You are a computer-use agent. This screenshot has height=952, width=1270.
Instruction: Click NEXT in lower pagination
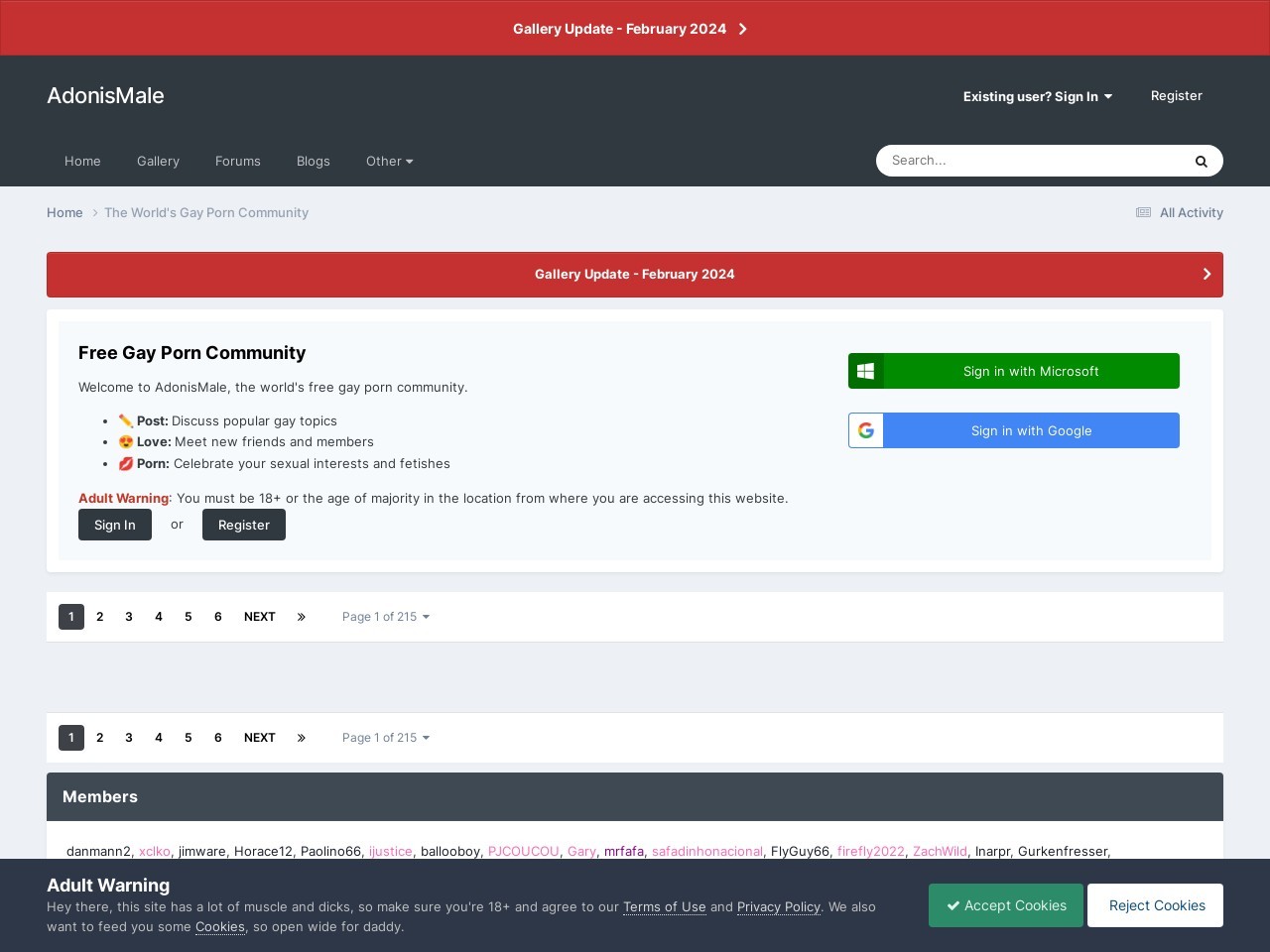coord(260,738)
